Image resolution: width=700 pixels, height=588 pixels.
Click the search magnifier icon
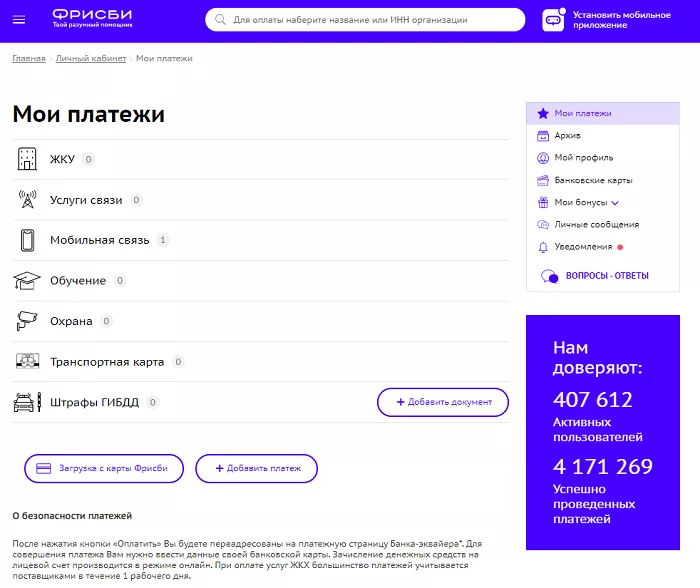coord(220,20)
